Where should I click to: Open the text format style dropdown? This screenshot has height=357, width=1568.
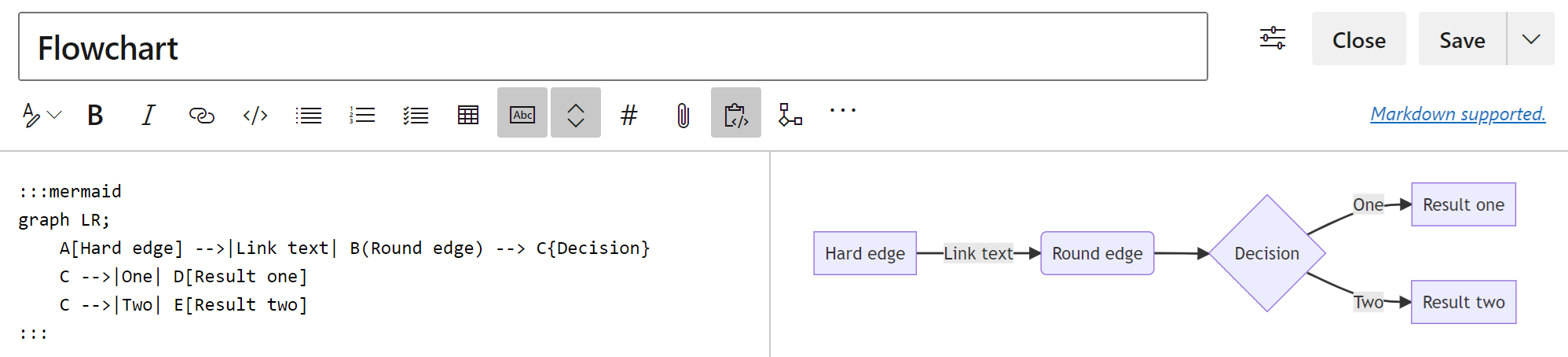tap(41, 115)
